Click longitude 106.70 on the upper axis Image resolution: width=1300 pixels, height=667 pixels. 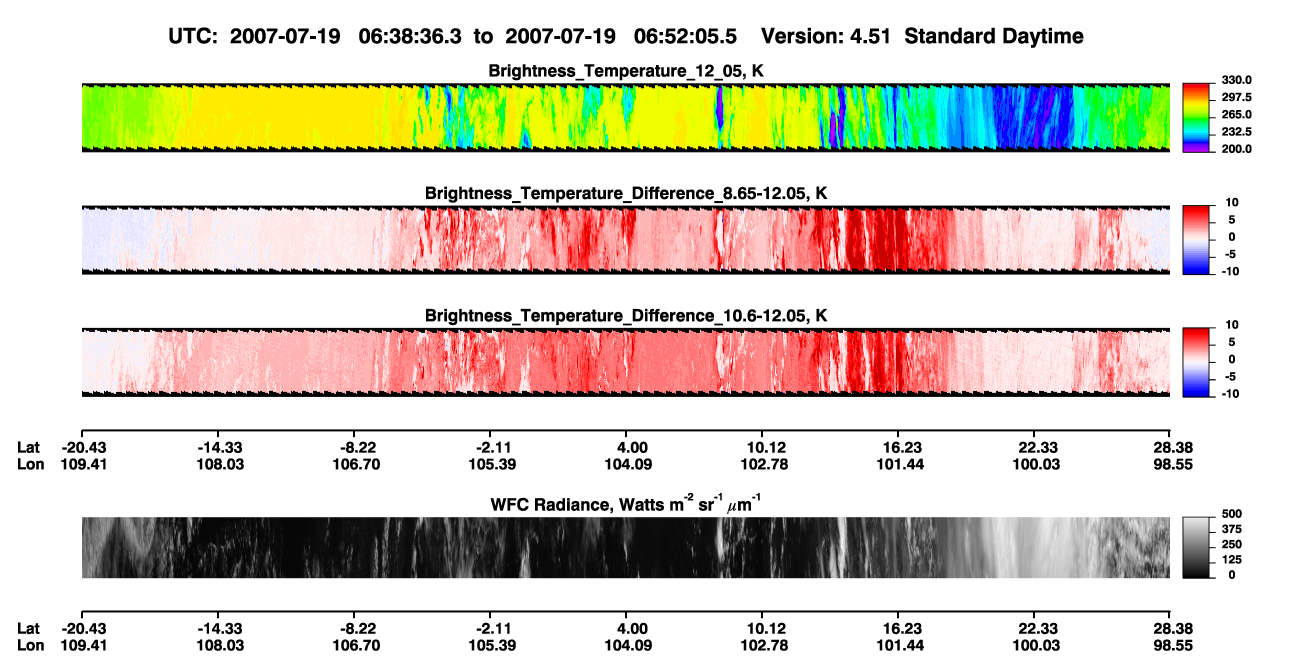point(356,464)
